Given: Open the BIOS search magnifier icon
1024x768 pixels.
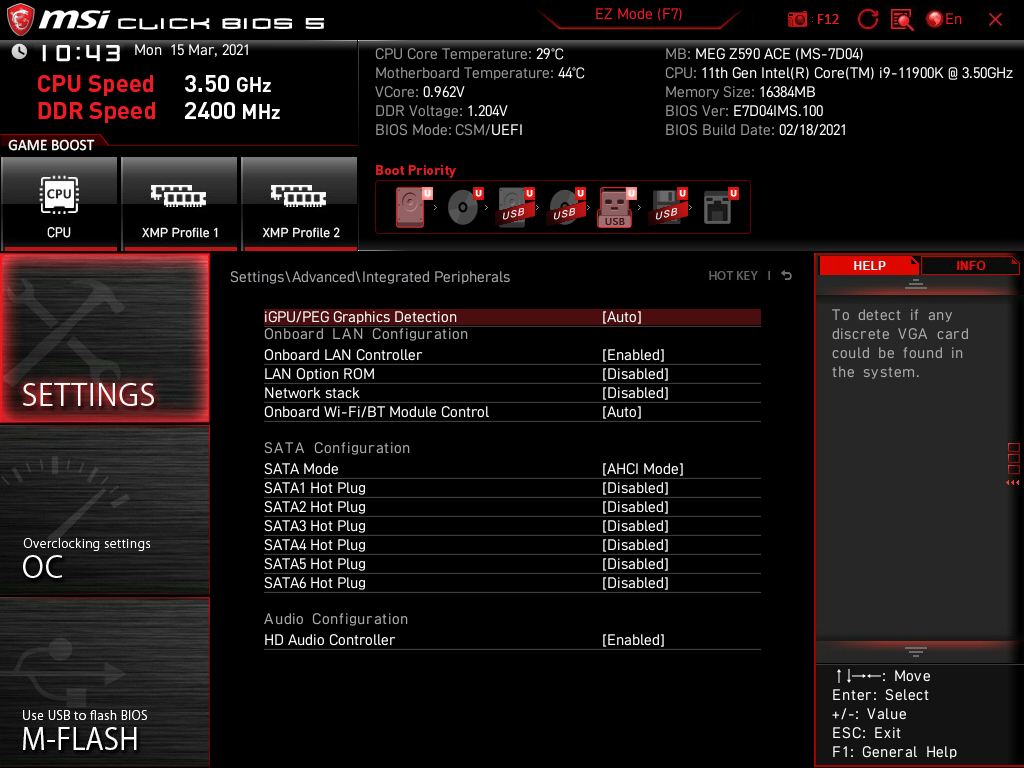Looking at the screenshot, I should (x=902, y=19).
